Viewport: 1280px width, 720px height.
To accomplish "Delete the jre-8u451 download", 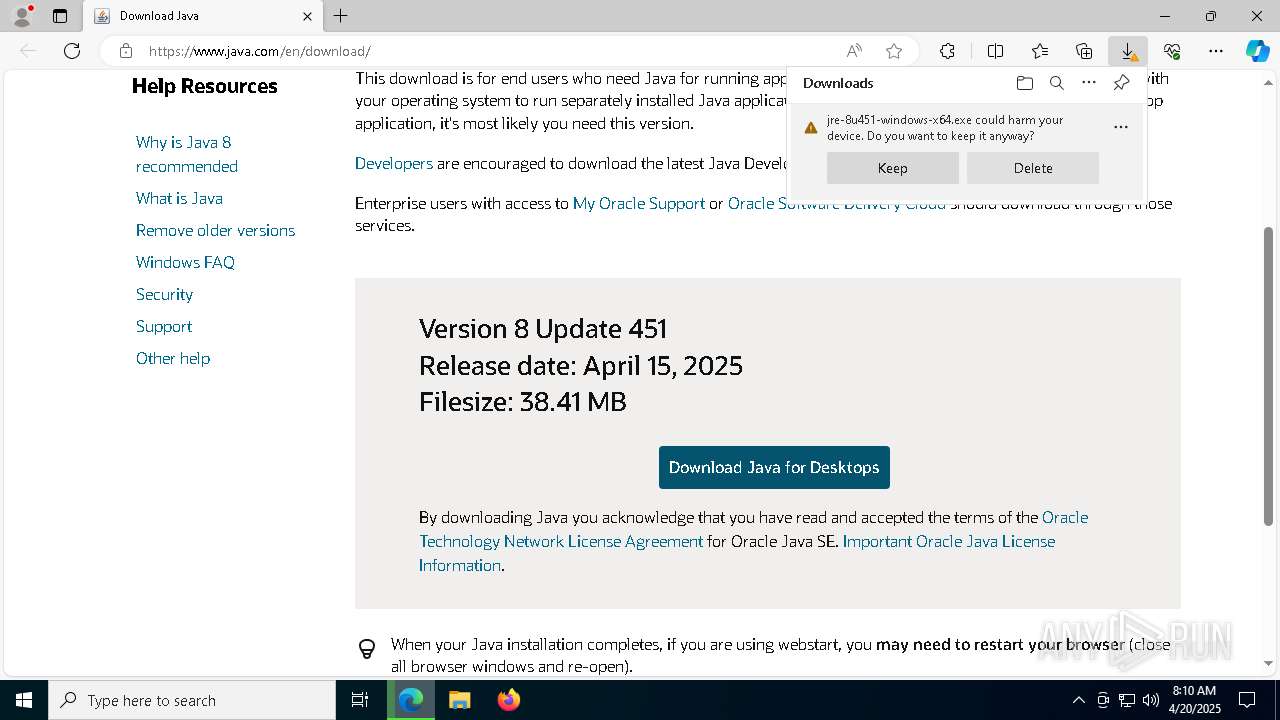I will point(1033,168).
